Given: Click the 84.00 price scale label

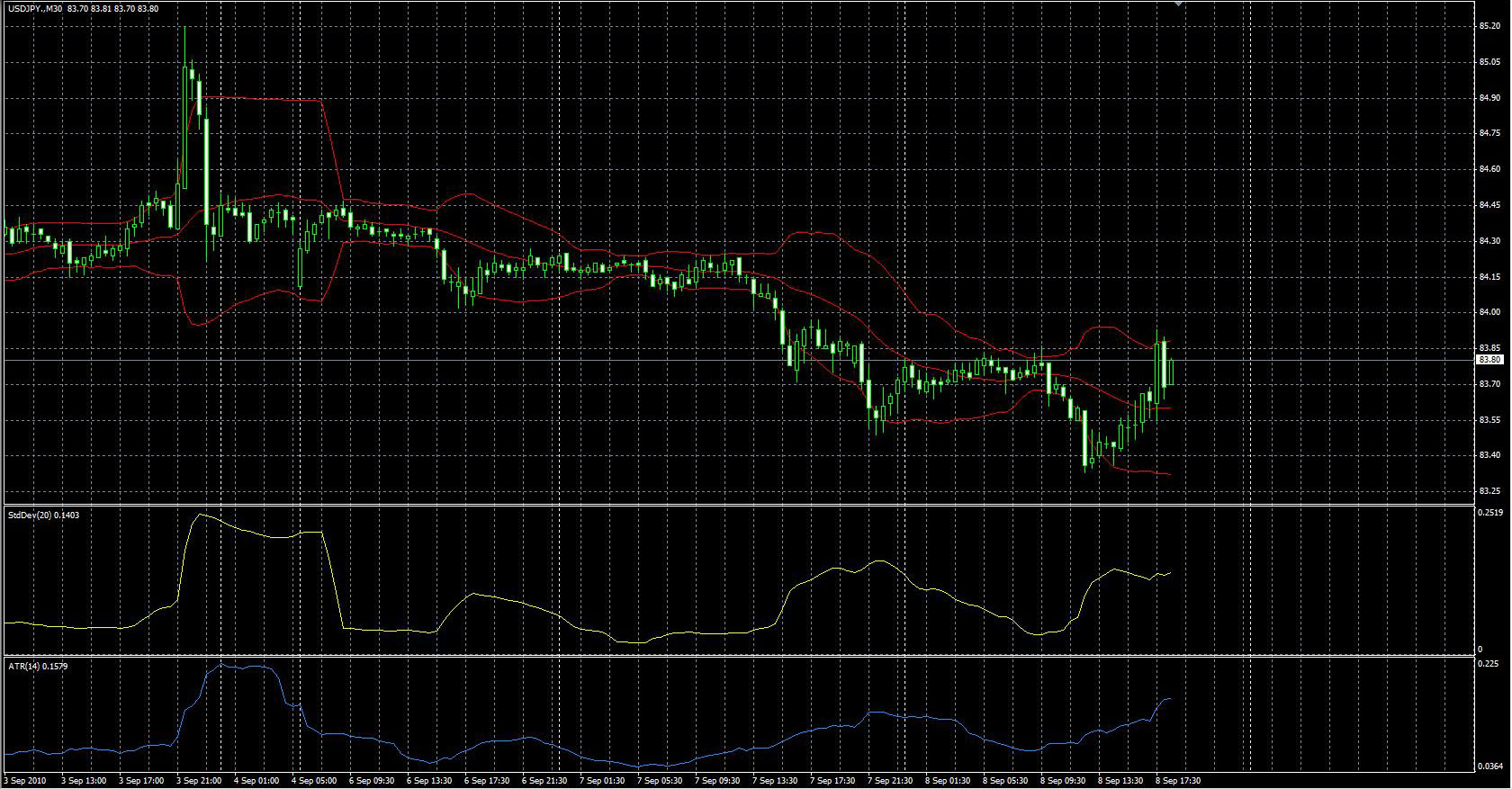Looking at the screenshot, I should (1489, 312).
